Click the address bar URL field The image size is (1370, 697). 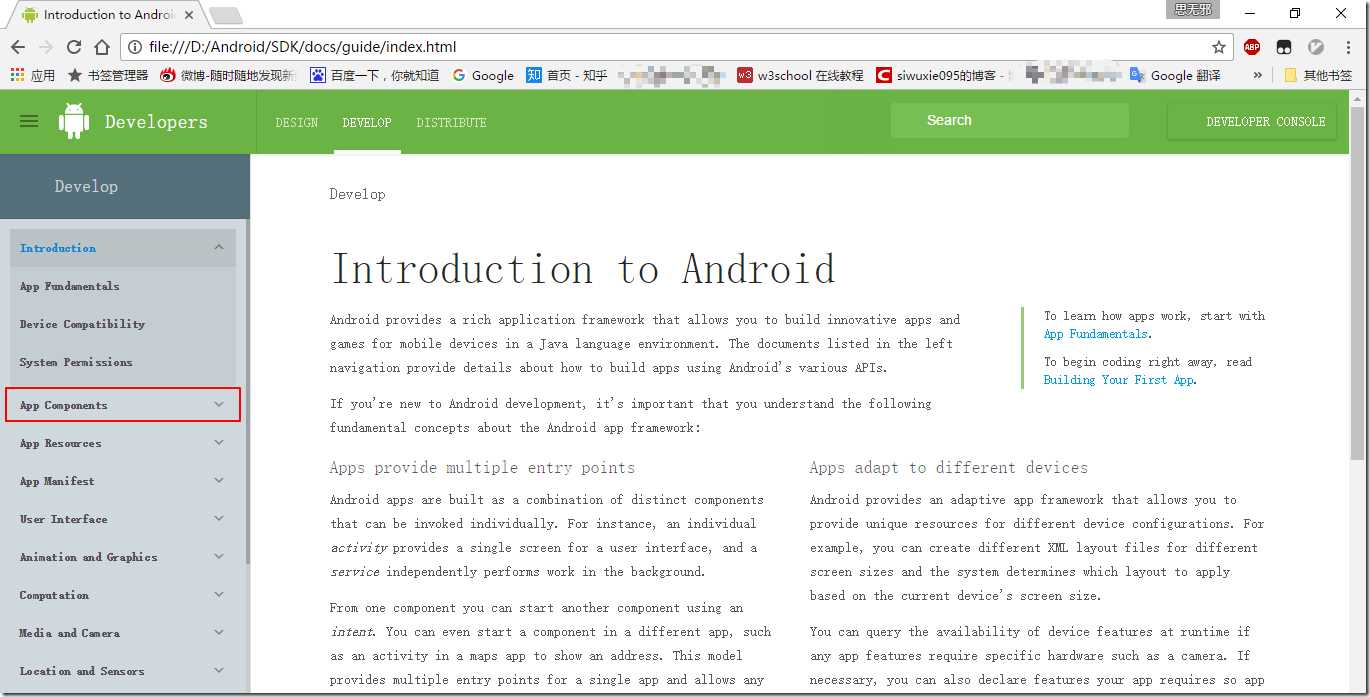[675, 47]
